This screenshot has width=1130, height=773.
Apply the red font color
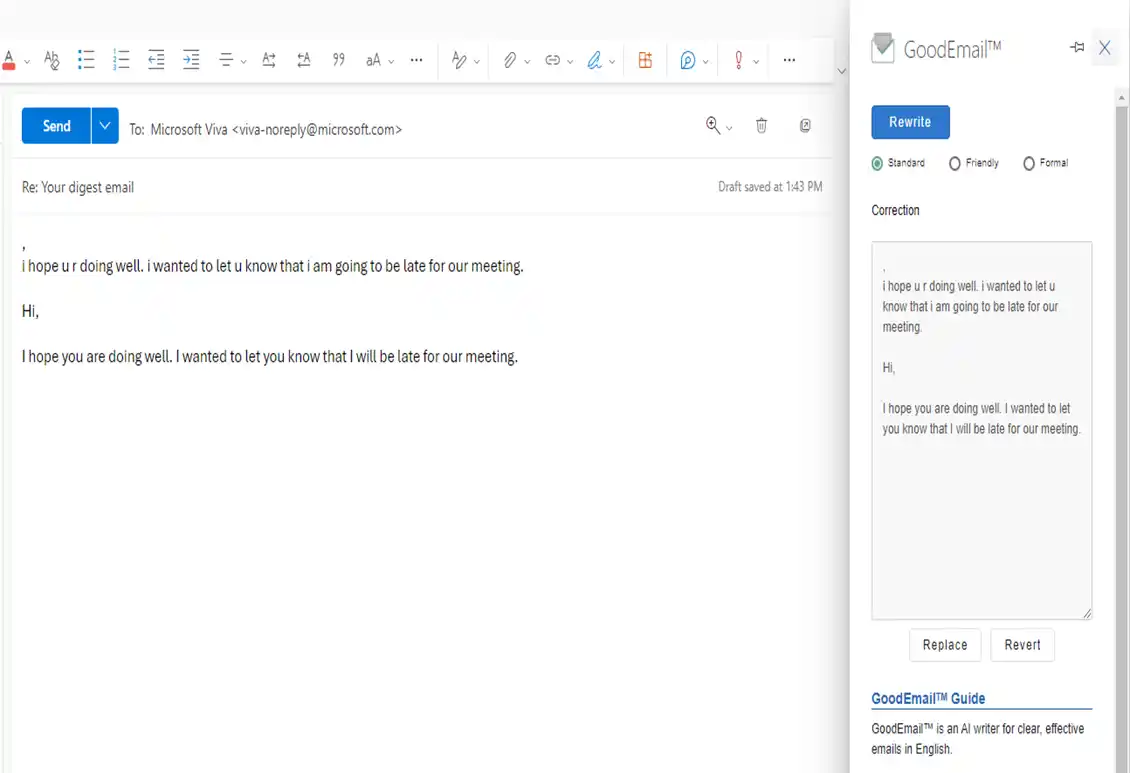(x=9, y=61)
